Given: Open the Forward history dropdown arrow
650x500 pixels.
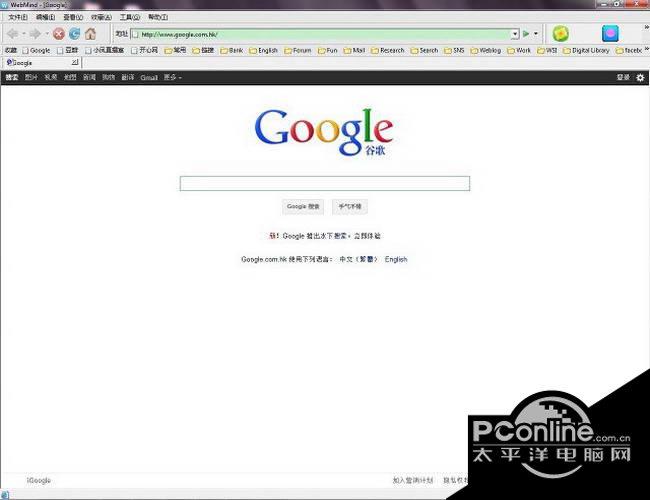Looking at the screenshot, I should click(x=47, y=34).
